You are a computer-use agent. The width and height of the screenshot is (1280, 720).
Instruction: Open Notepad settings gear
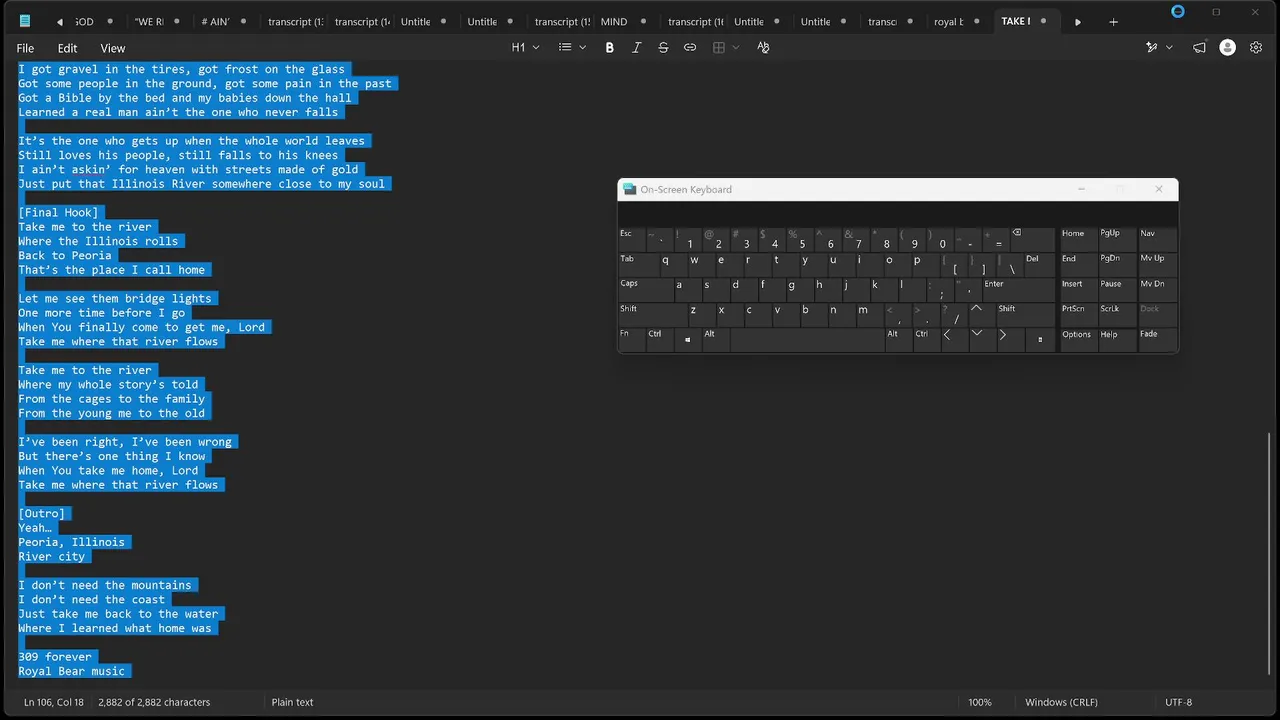tap(1256, 48)
